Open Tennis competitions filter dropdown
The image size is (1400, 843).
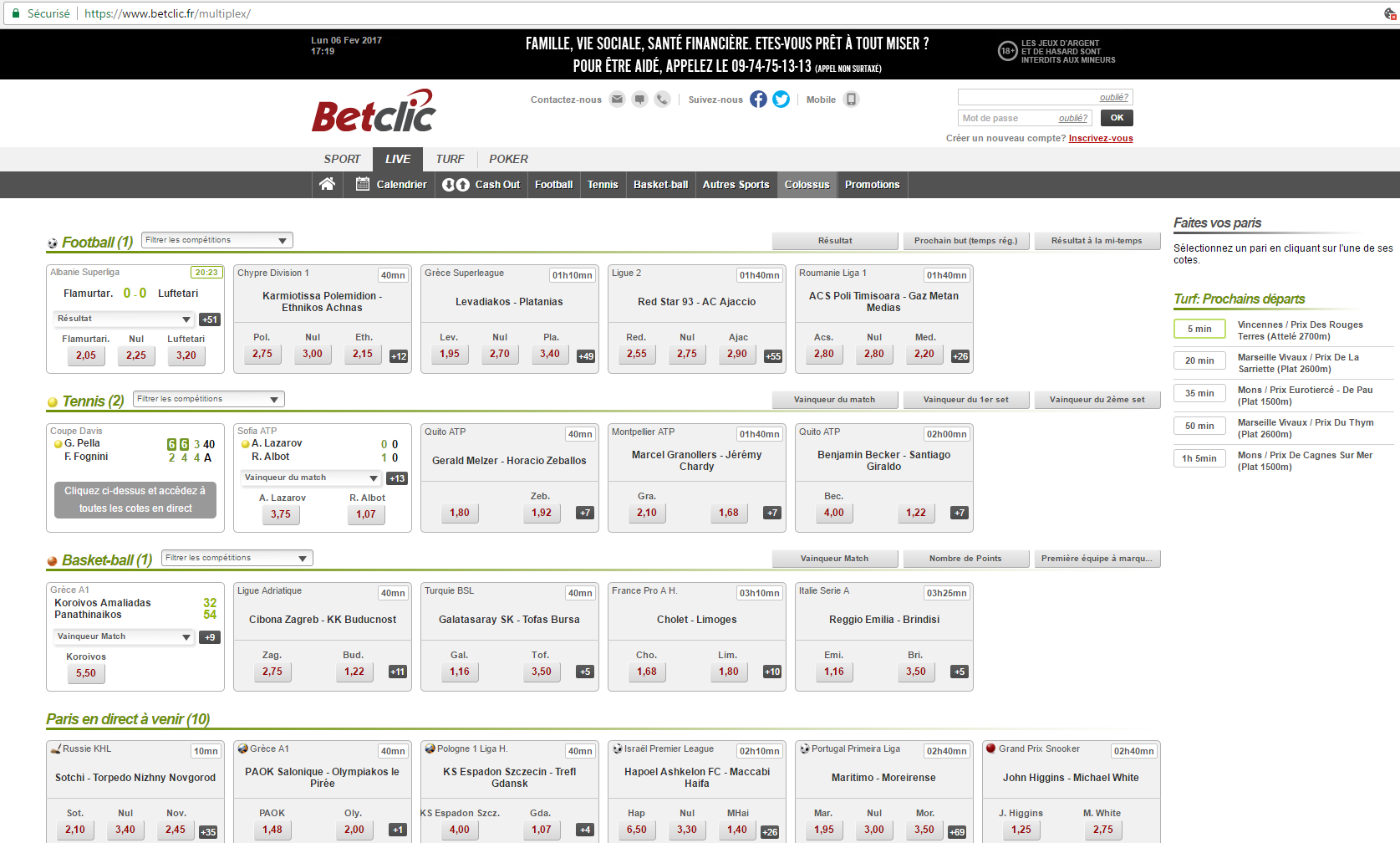tap(209, 399)
